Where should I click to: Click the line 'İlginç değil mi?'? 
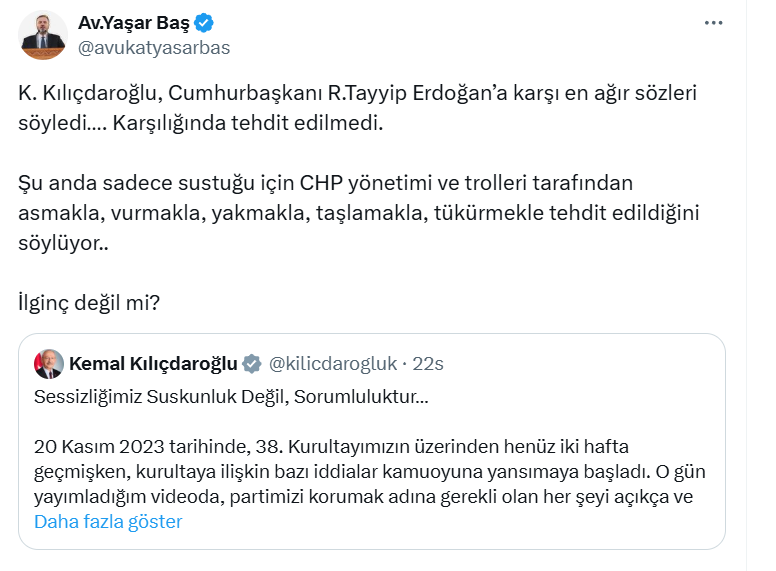88,301
